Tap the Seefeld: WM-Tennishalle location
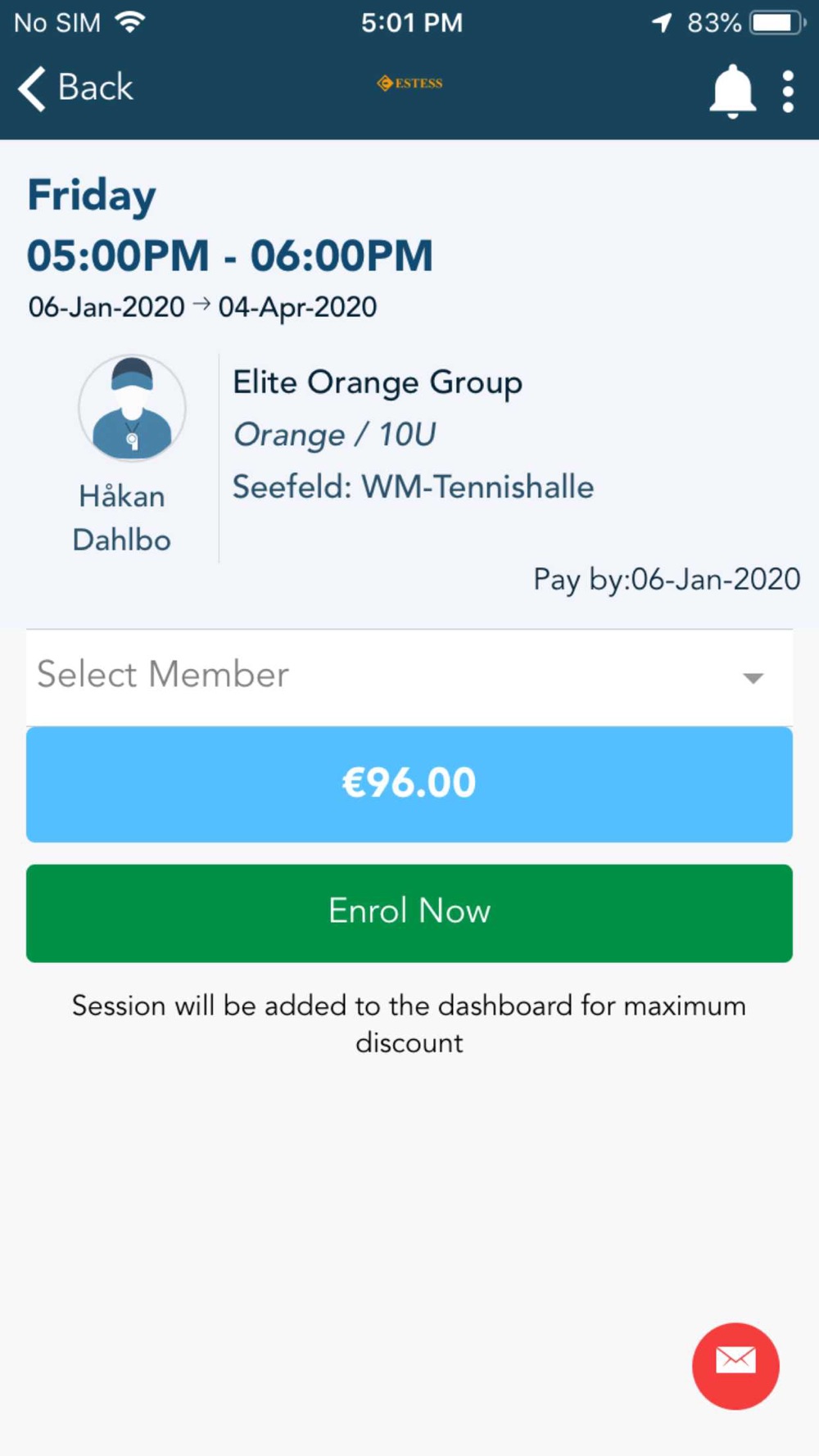The height and width of the screenshot is (1456, 819). (x=413, y=486)
